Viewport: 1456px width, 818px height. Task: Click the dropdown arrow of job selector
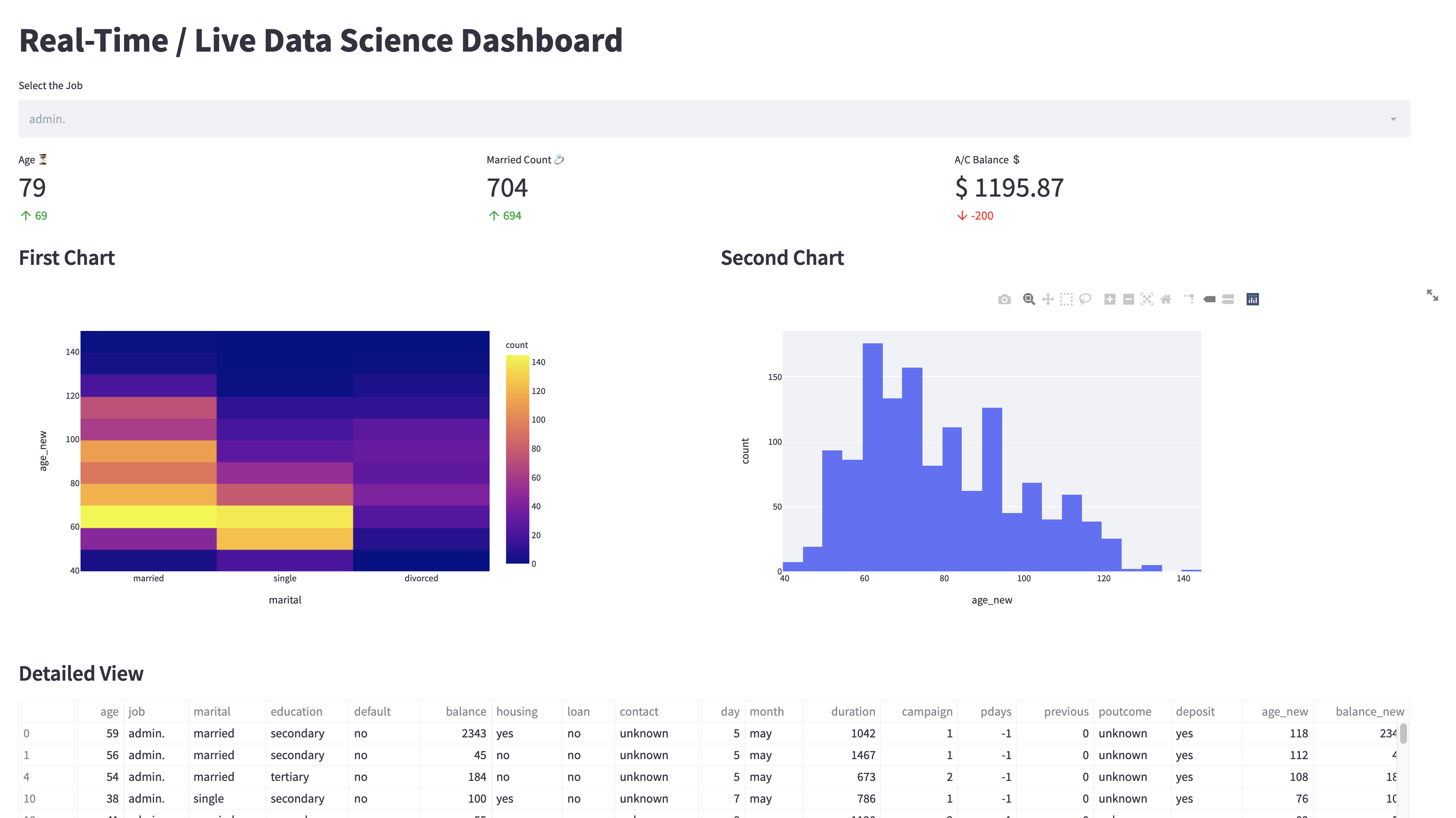pyautogui.click(x=1393, y=119)
